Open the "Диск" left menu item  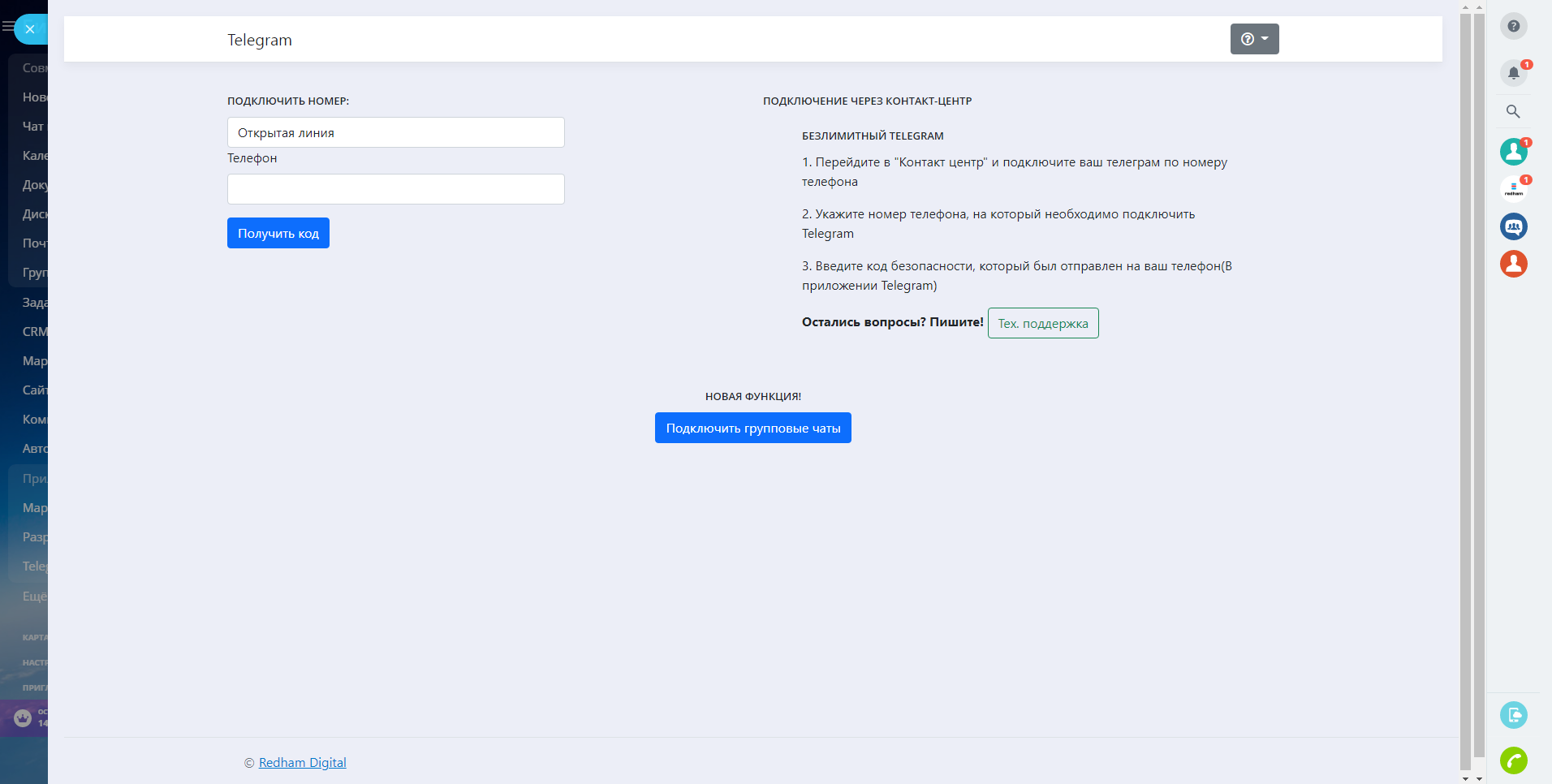click(x=35, y=214)
